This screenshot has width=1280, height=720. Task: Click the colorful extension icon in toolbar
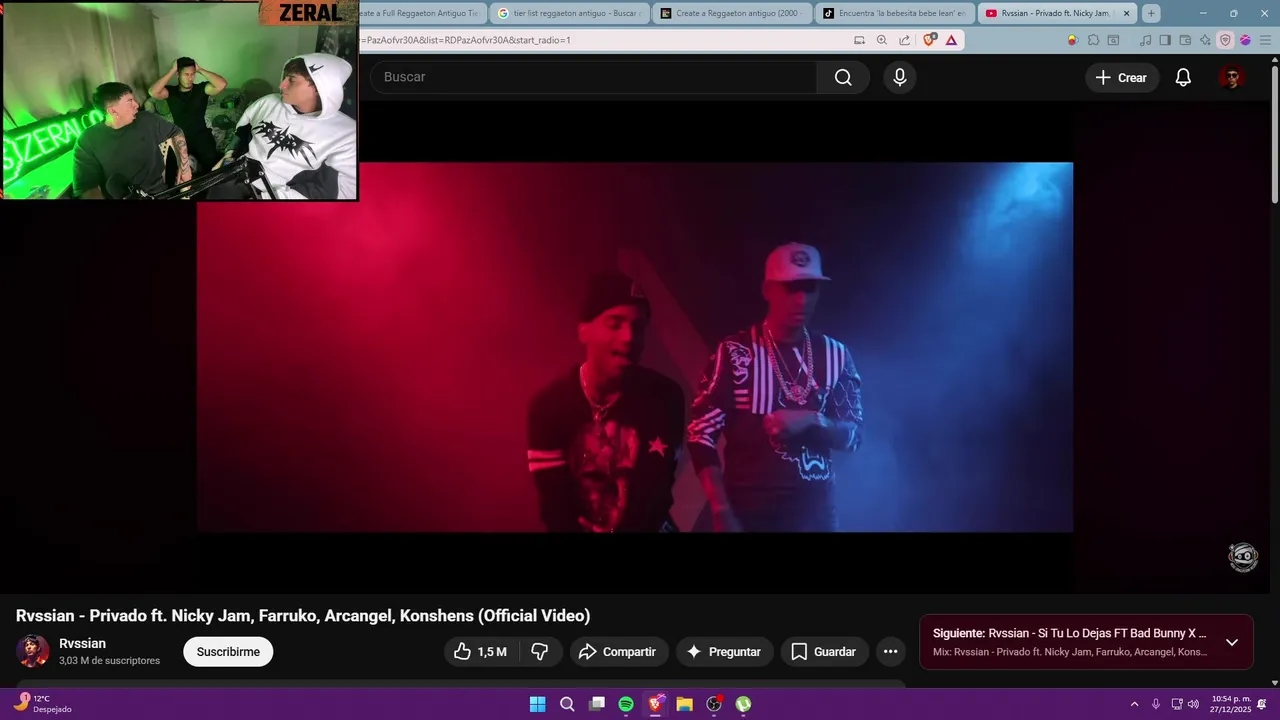(x=1073, y=40)
